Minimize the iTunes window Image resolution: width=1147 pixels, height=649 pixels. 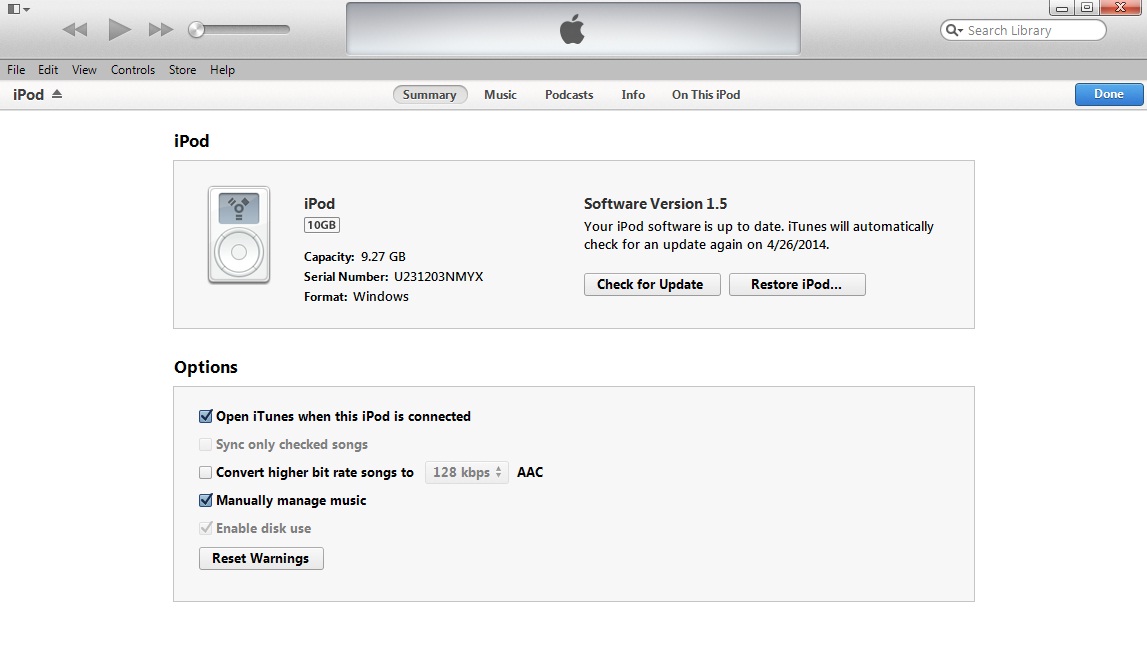click(x=1061, y=8)
